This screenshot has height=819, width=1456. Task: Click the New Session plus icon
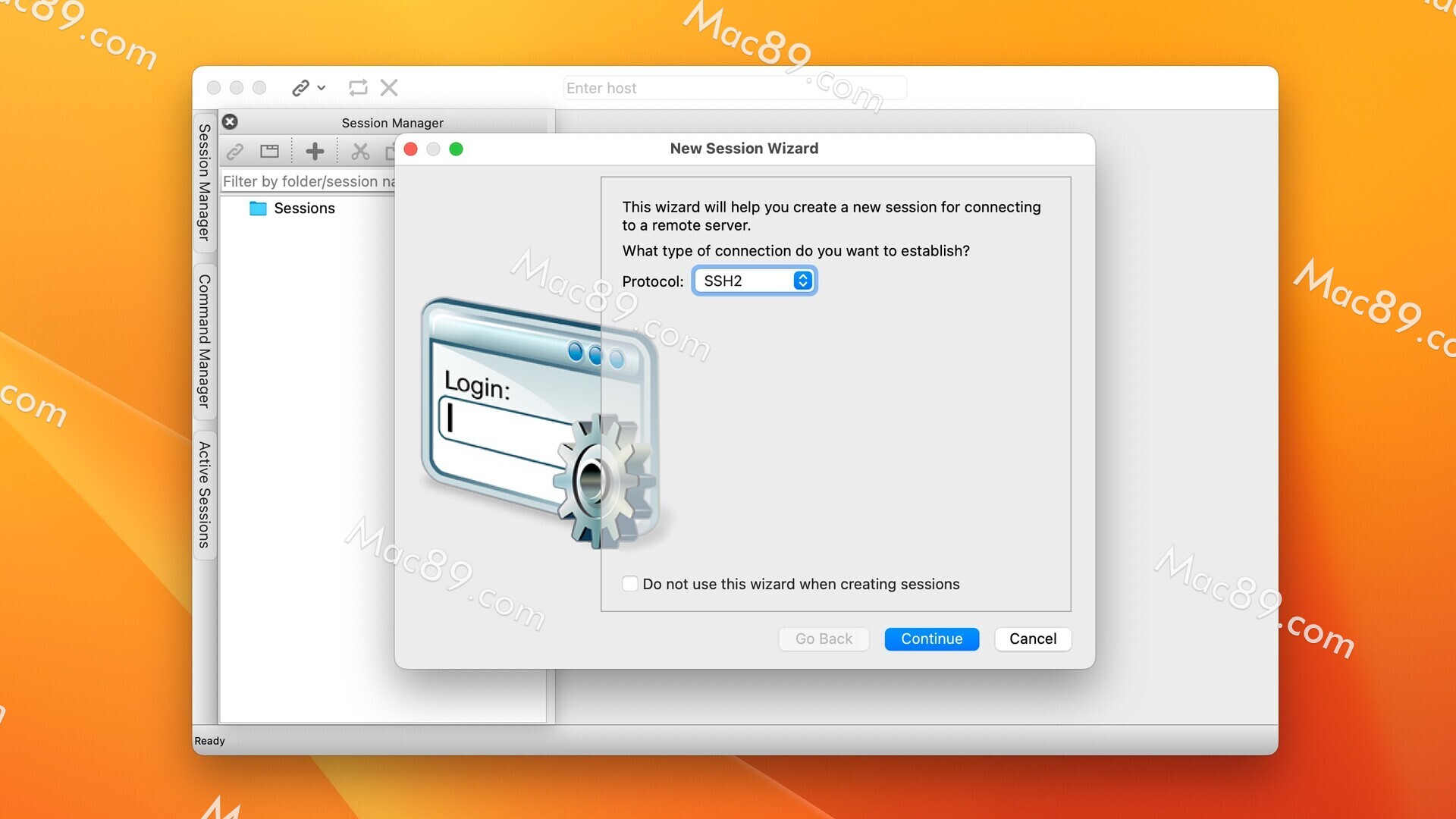[315, 152]
